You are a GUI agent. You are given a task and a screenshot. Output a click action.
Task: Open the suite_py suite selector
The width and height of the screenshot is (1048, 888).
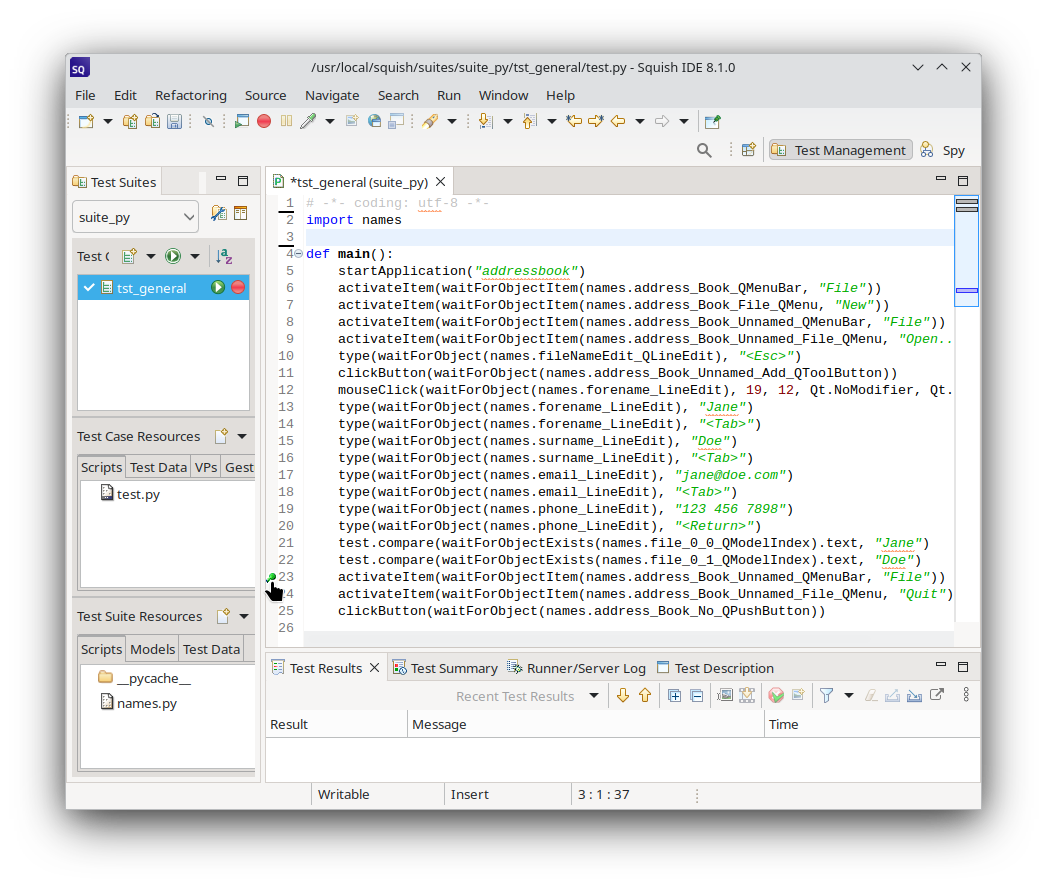point(135,216)
